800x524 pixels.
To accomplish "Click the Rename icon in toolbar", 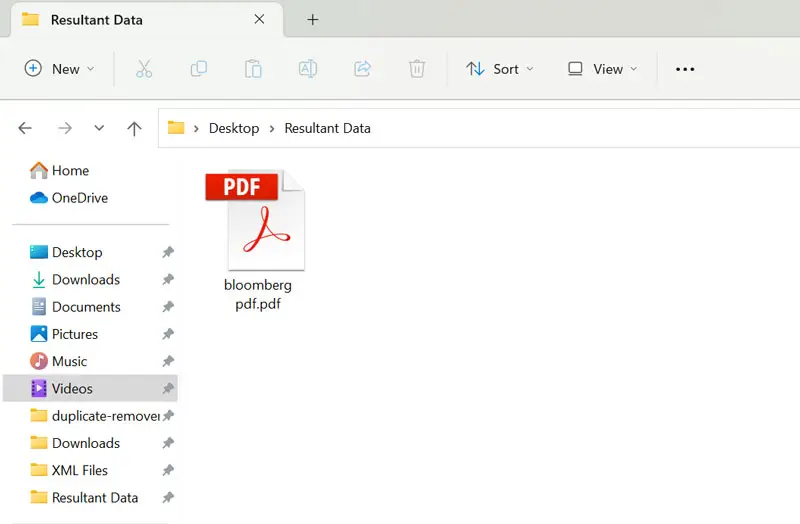I will coord(308,69).
